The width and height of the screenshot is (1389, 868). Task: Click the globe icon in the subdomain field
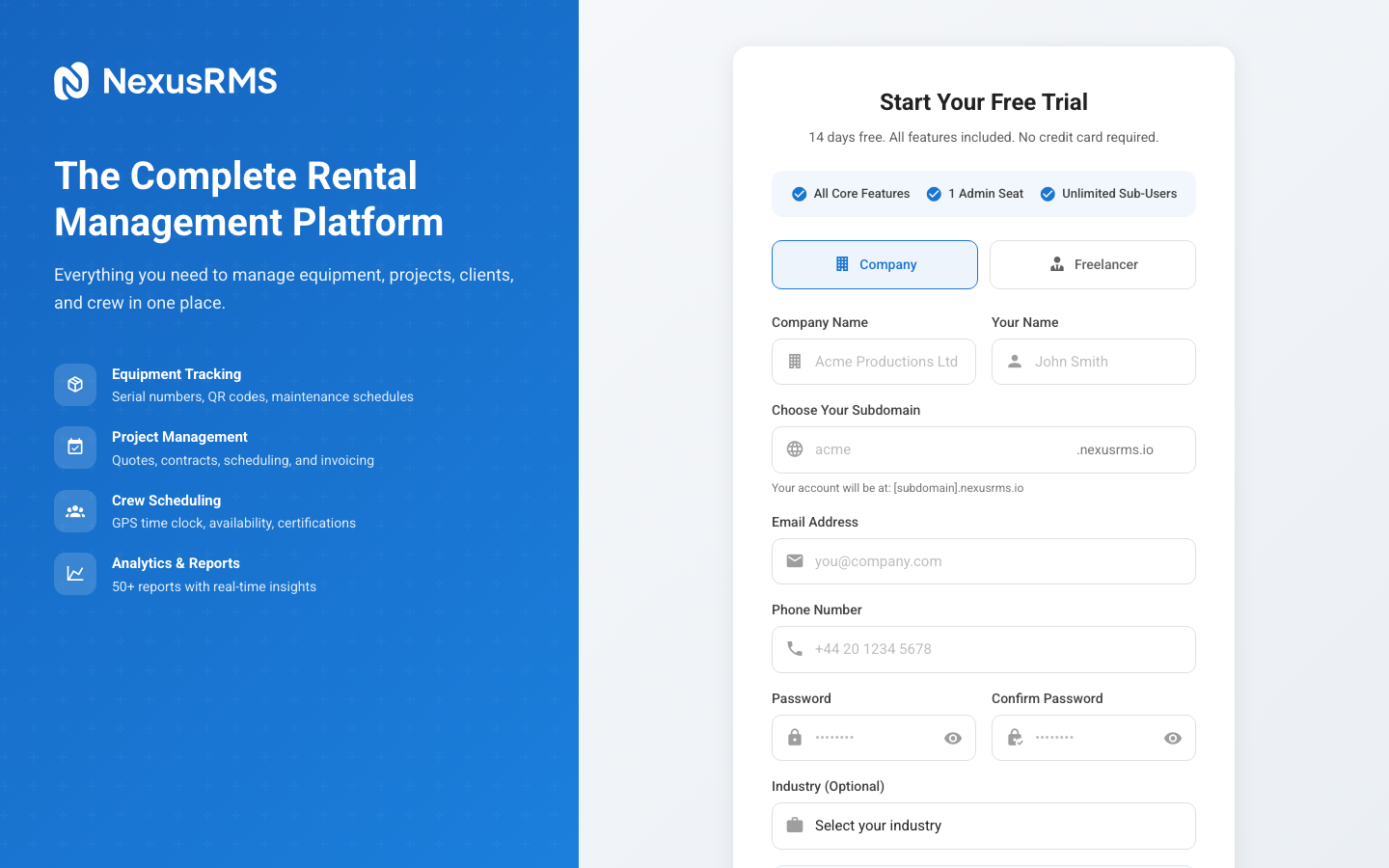click(795, 448)
